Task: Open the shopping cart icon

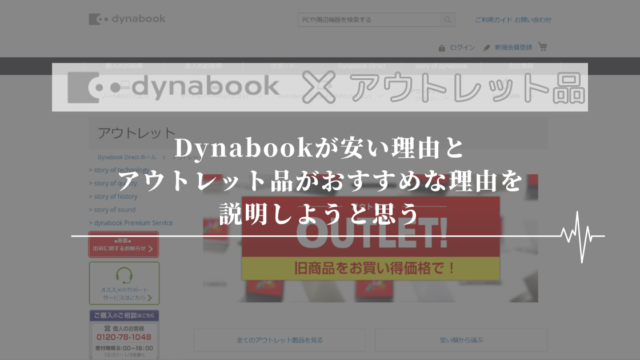Action: pyautogui.click(x=542, y=47)
